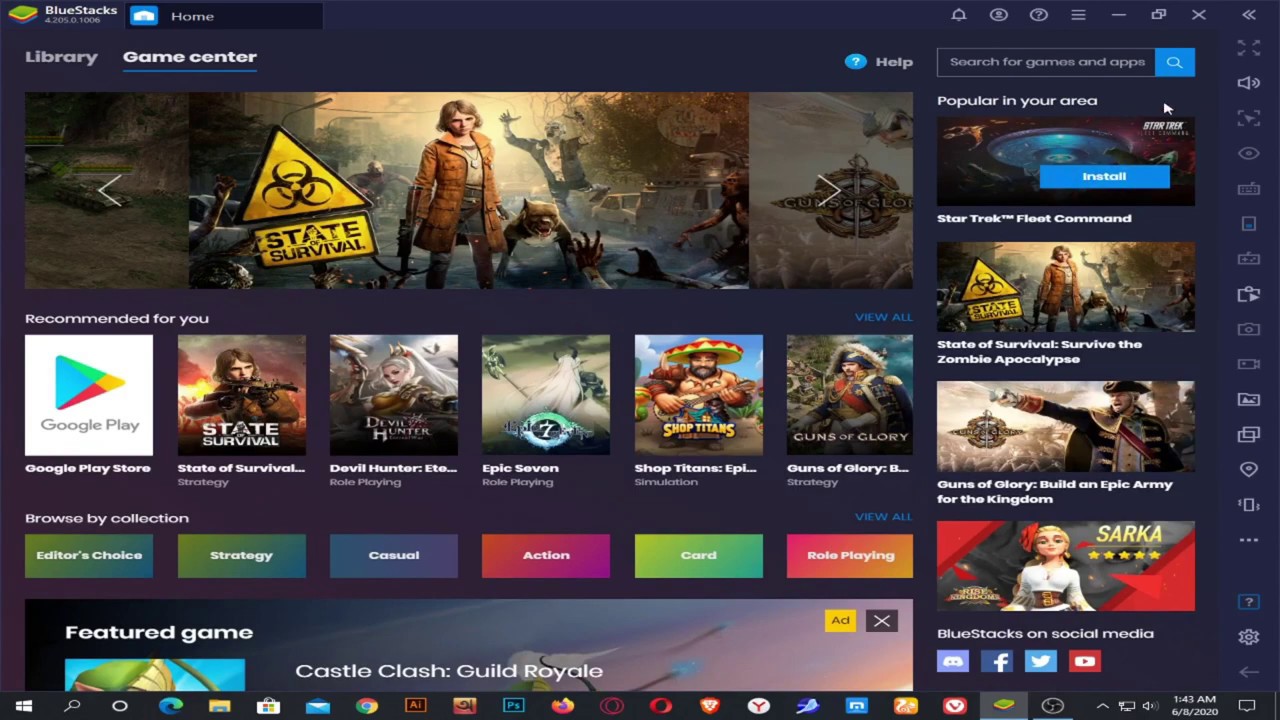Browse the Role Playing collection
The width and height of the screenshot is (1280, 720).
tap(850, 555)
